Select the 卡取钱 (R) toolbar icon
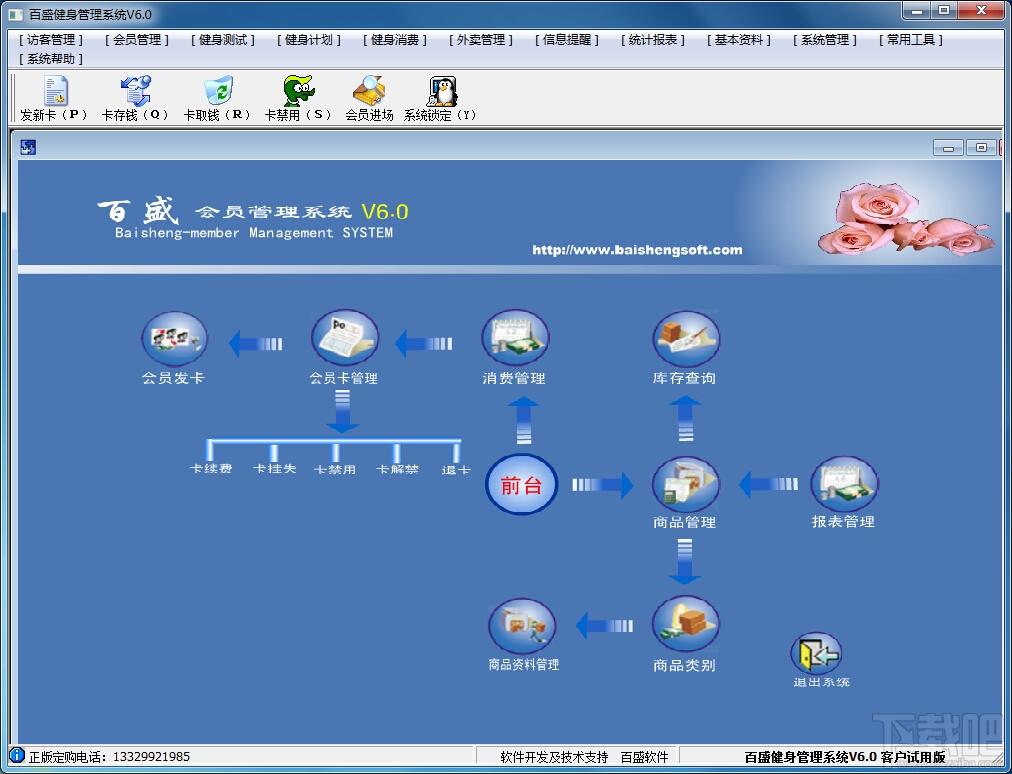Image resolution: width=1012 pixels, height=774 pixels. 217,92
